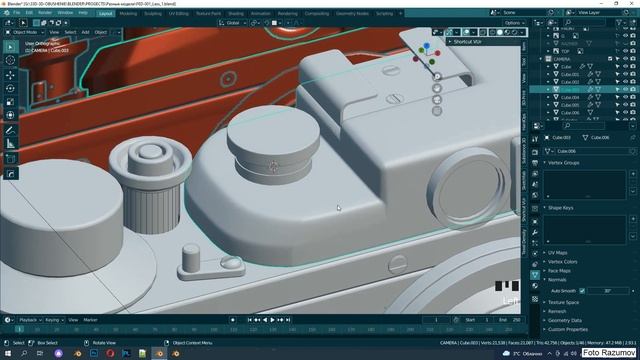This screenshot has height=360, width=640.
Task: Select the Measure tool
Action: (x=11, y=144)
